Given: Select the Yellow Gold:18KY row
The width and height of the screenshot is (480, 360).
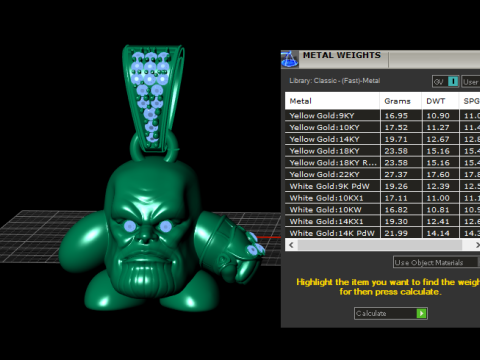Looking at the screenshot, I should pyautogui.click(x=383, y=151).
